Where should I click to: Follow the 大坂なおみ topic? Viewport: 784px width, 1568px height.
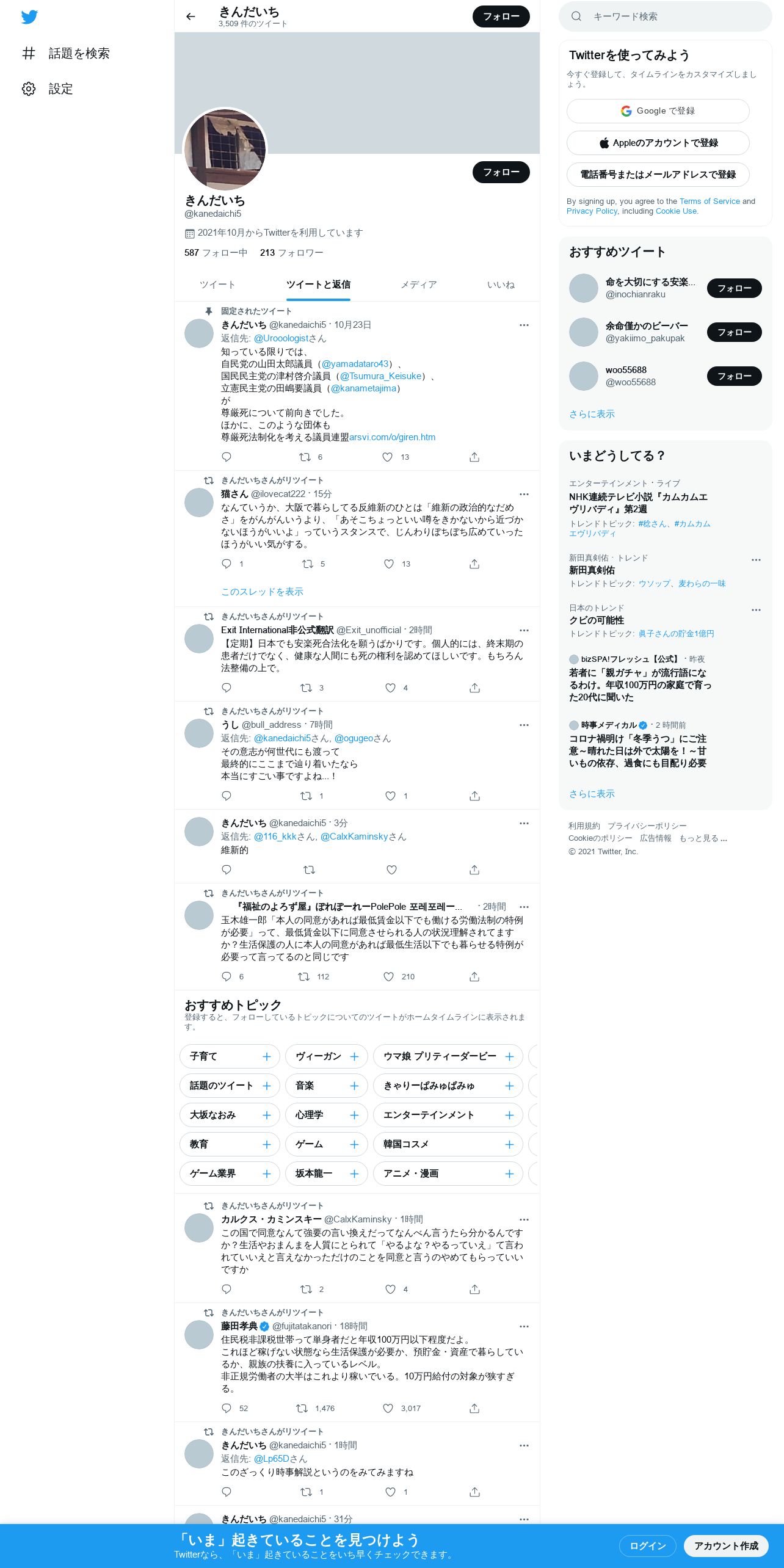click(x=266, y=1115)
